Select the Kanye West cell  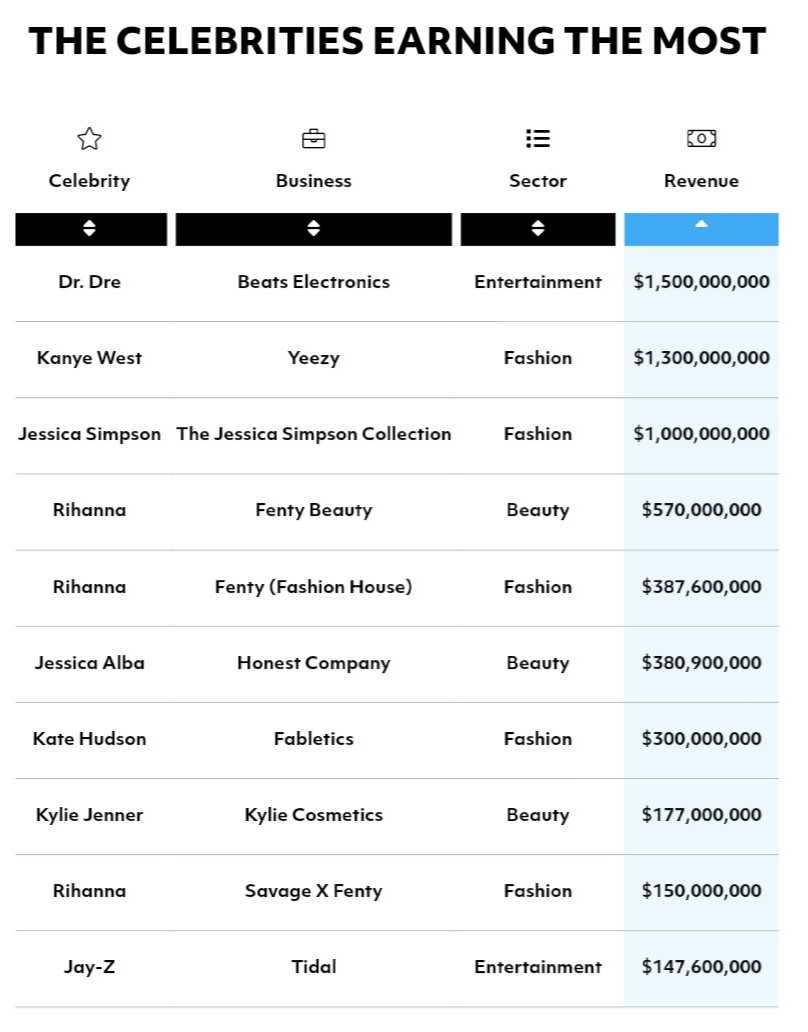click(89, 358)
